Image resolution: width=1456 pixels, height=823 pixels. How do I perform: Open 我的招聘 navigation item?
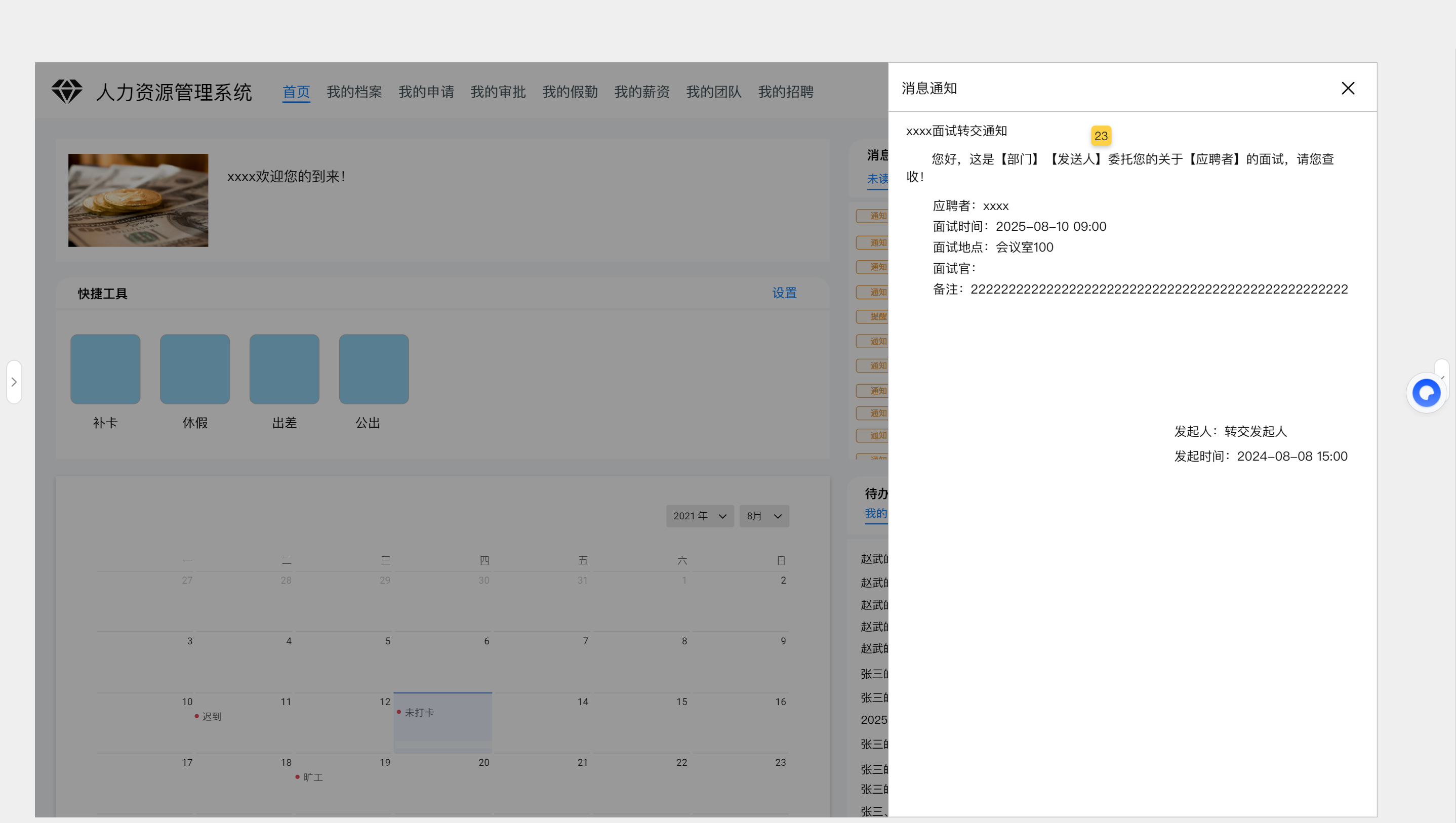click(785, 92)
